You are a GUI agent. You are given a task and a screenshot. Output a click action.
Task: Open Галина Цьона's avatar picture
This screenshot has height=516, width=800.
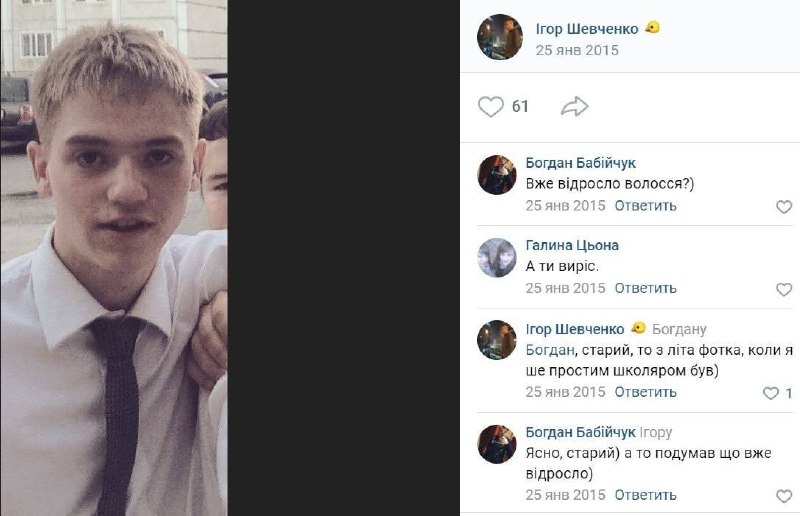[496, 257]
